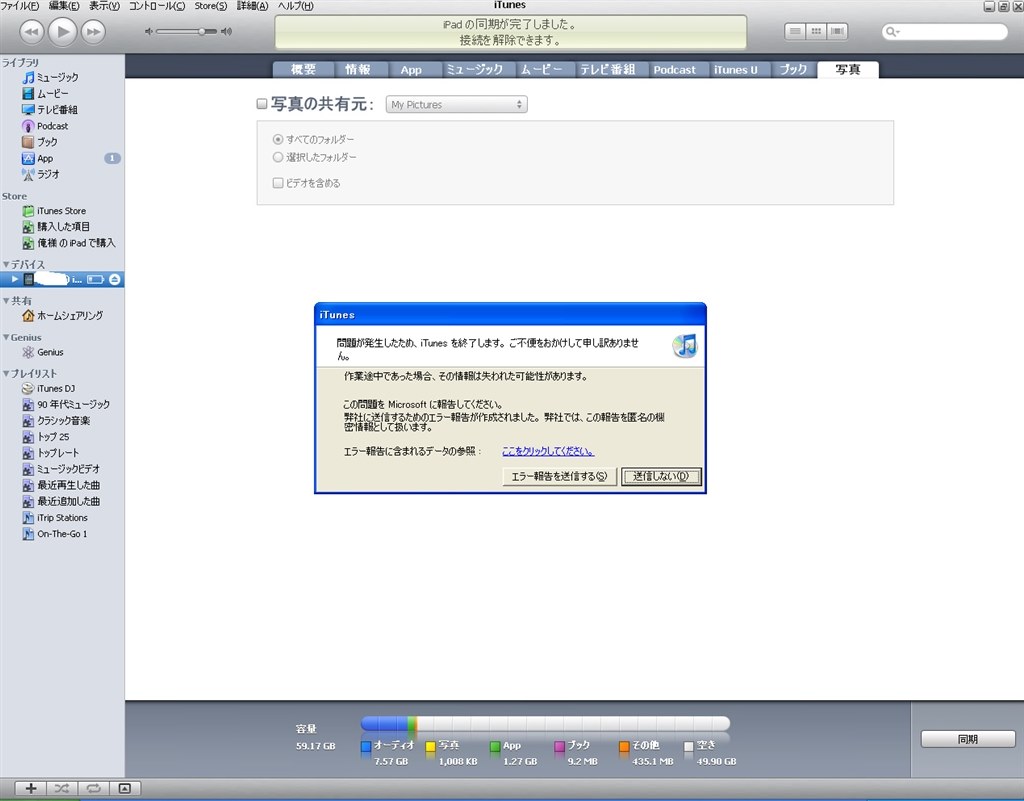Switch to Cover Flow view icon

(x=837, y=31)
